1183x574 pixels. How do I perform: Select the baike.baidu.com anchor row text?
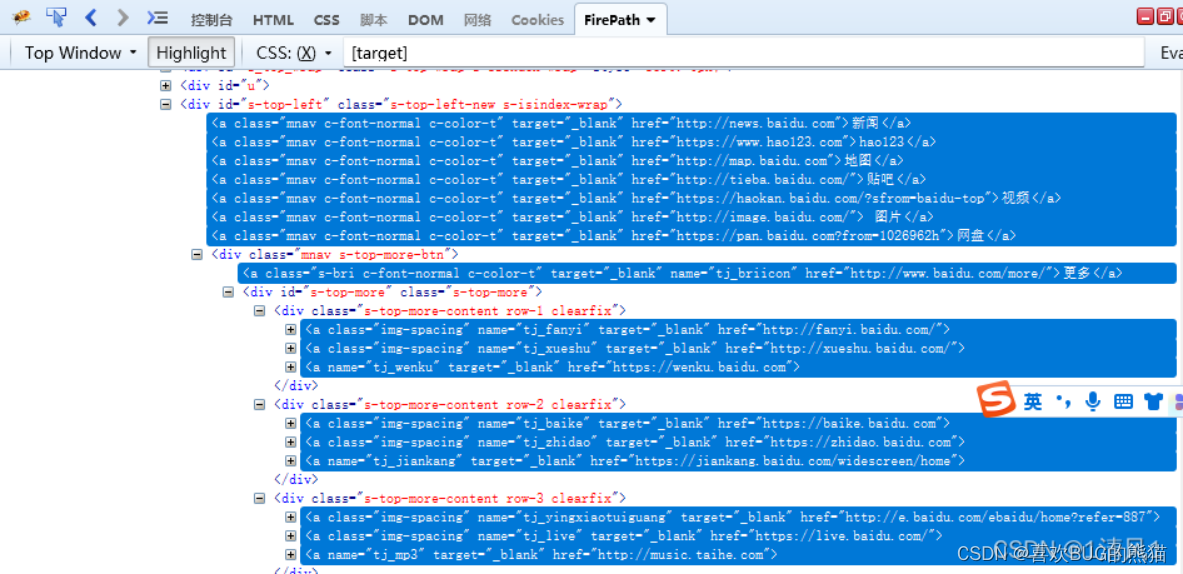click(628, 423)
